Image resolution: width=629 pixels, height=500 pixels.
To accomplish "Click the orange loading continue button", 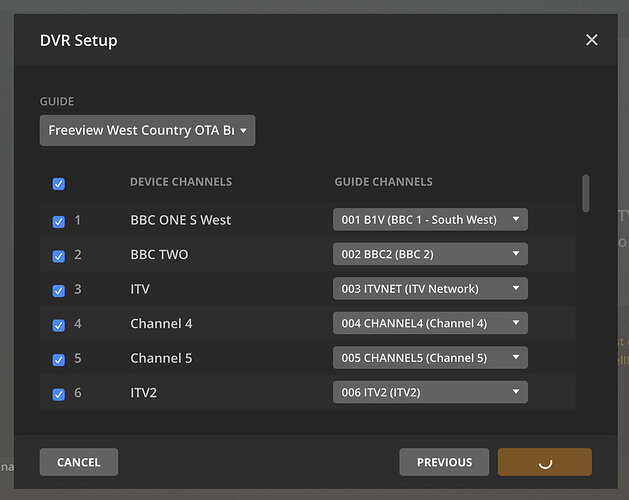I will point(545,462).
